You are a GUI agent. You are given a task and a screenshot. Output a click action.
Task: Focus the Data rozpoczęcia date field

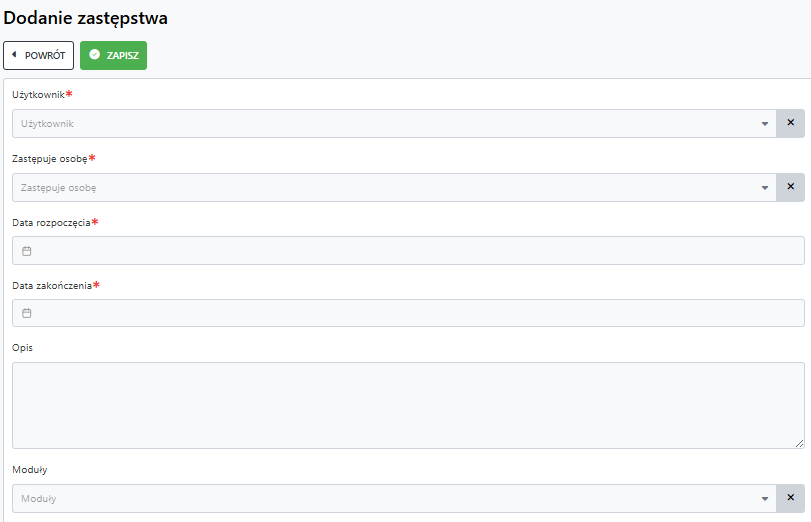[x=408, y=250]
